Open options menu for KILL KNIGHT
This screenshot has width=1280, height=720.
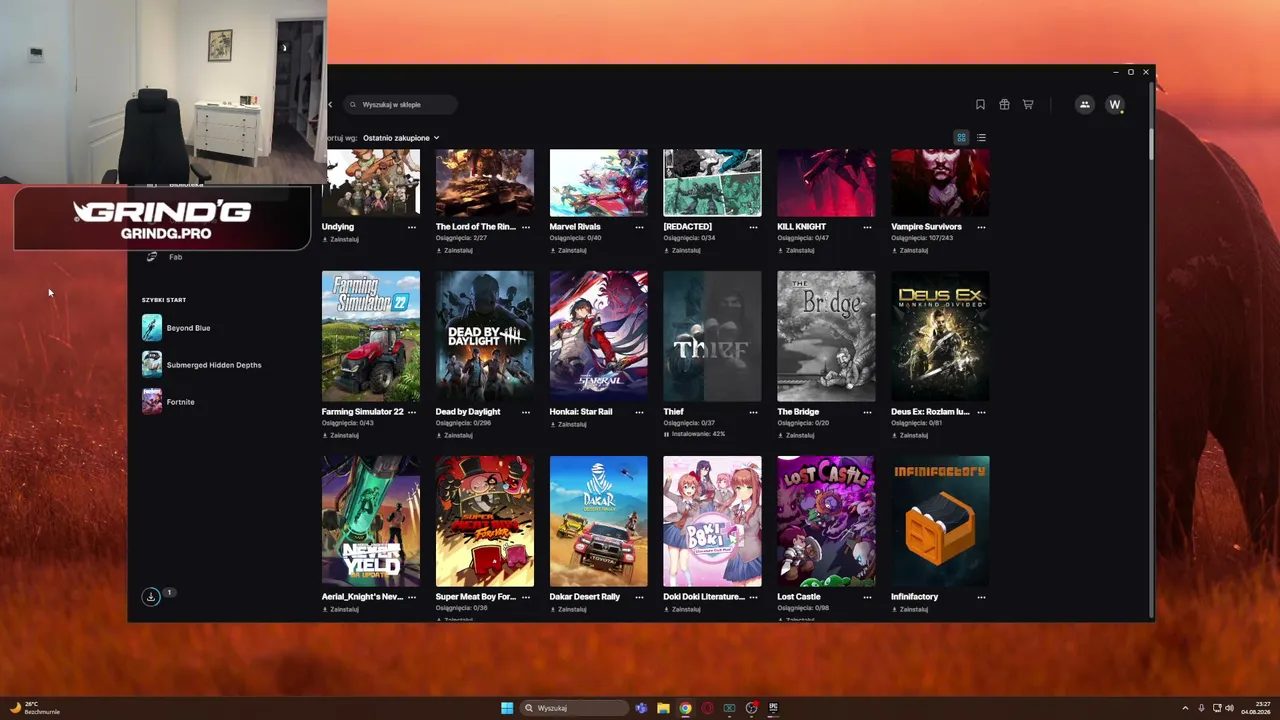point(867,227)
